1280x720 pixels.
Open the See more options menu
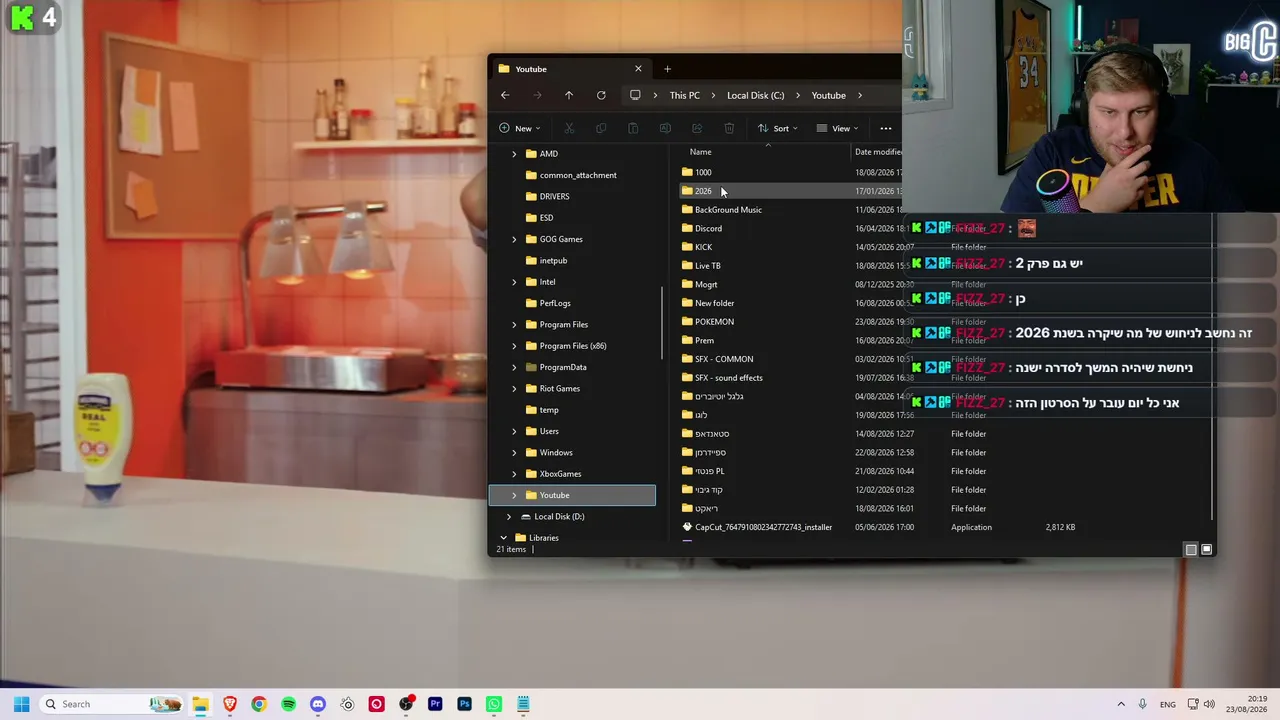886,128
